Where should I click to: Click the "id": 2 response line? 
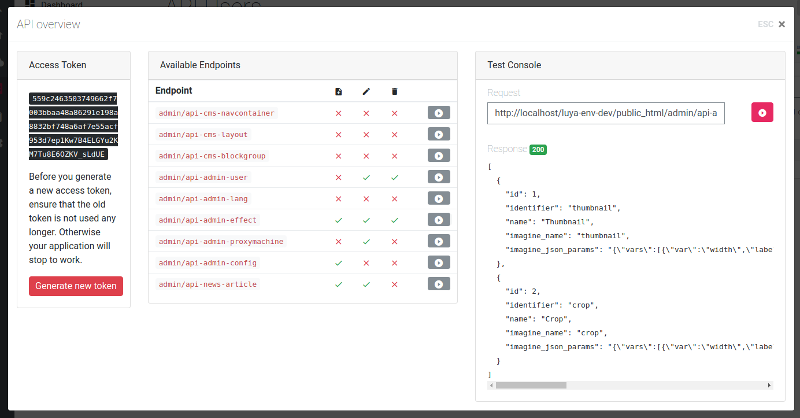click(522, 291)
